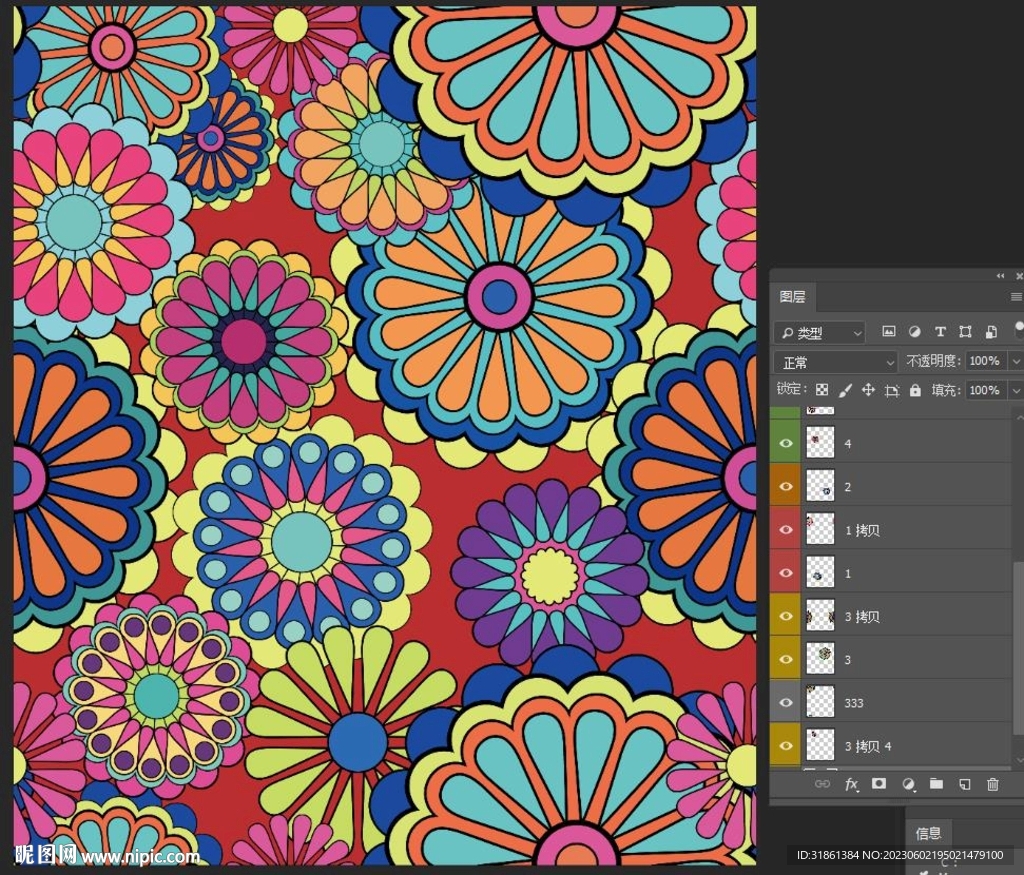
Task: Delete layer with trash icon
Action: 993,784
